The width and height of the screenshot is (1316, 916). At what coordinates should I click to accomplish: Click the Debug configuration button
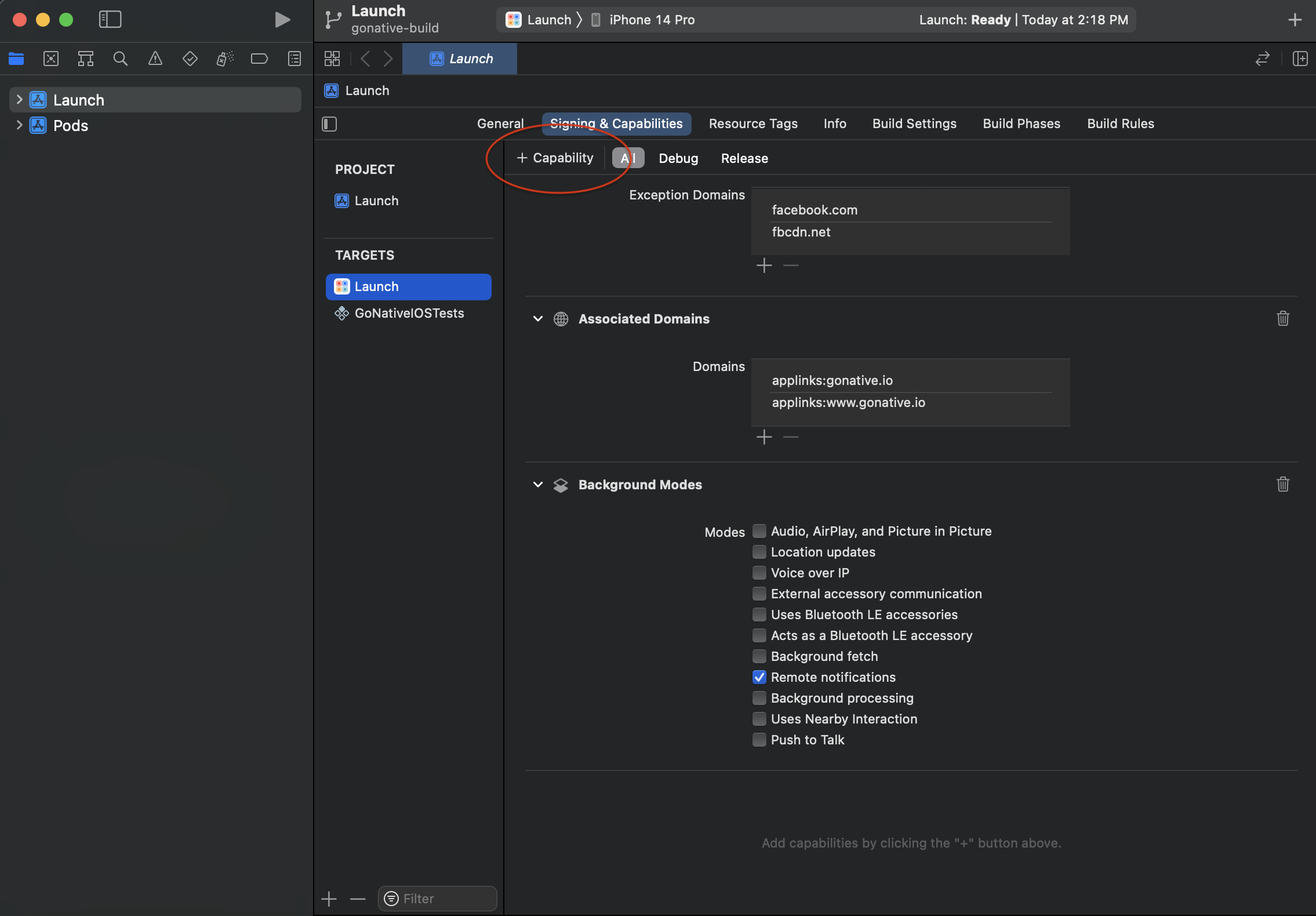tap(679, 158)
